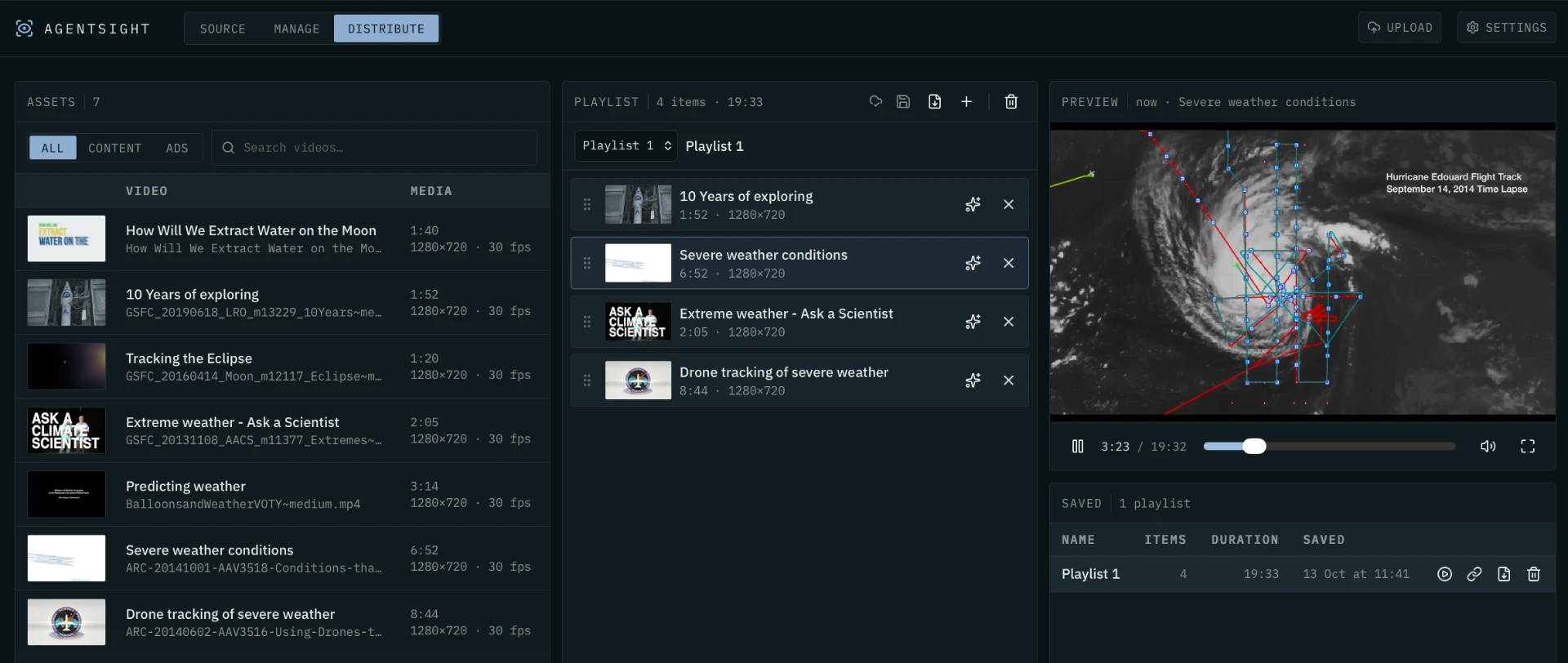The width and height of the screenshot is (1568, 663).
Task: Remove Severe weather conditions from playlist
Action: click(x=1009, y=264)
